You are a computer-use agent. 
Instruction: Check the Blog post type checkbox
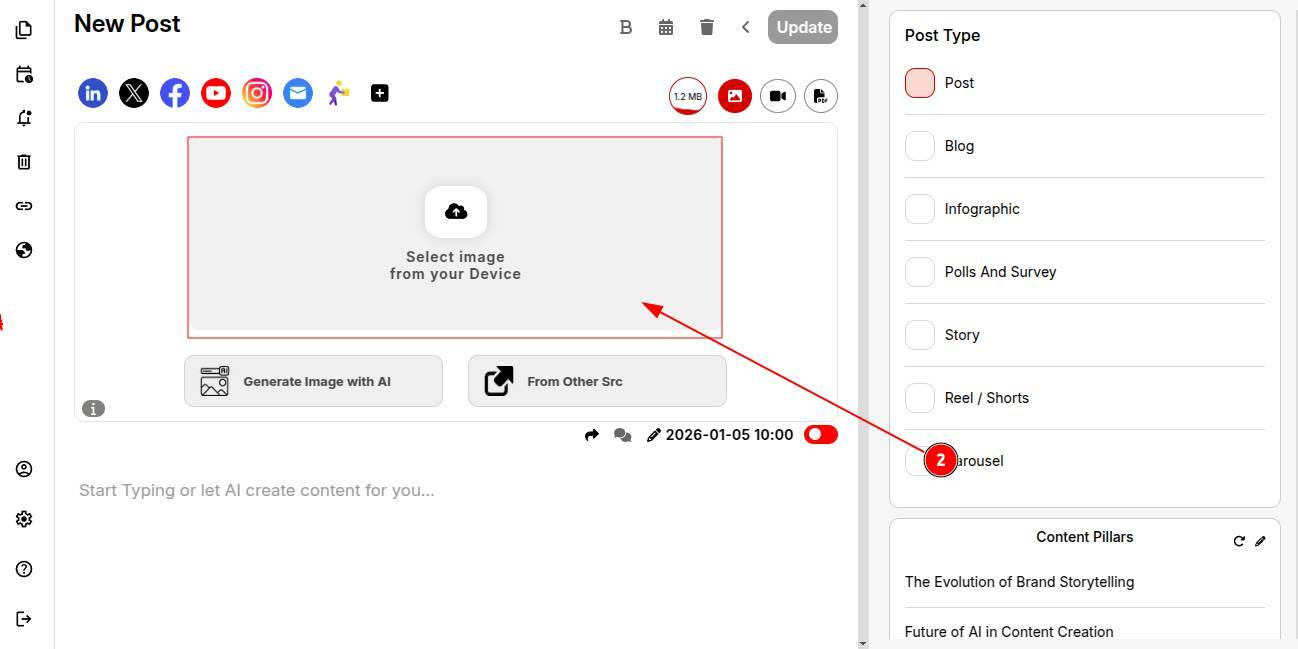pyautogui.click(x=919, y=146)
